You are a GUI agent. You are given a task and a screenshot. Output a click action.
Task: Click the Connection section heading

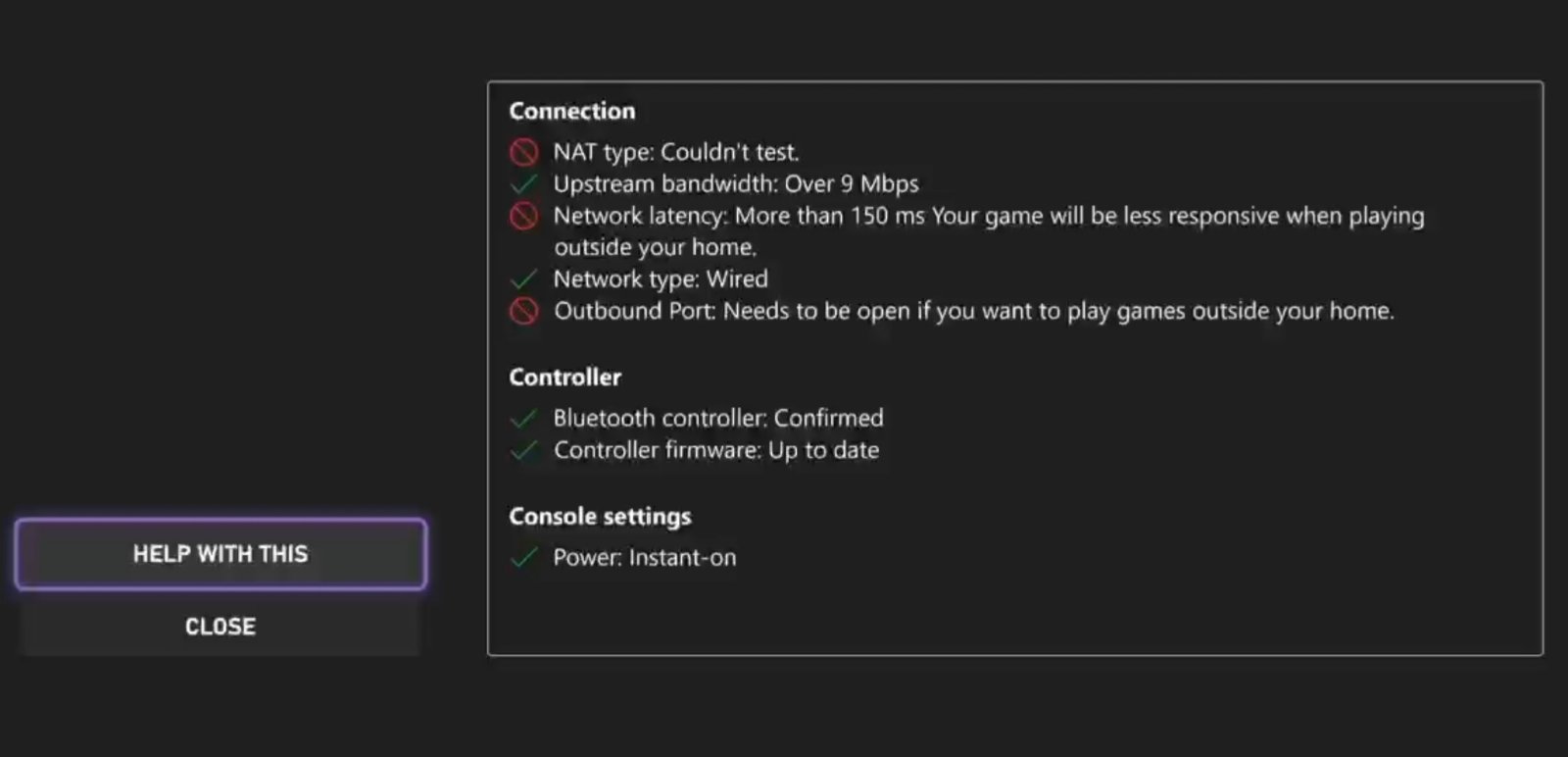pos(572,111)
